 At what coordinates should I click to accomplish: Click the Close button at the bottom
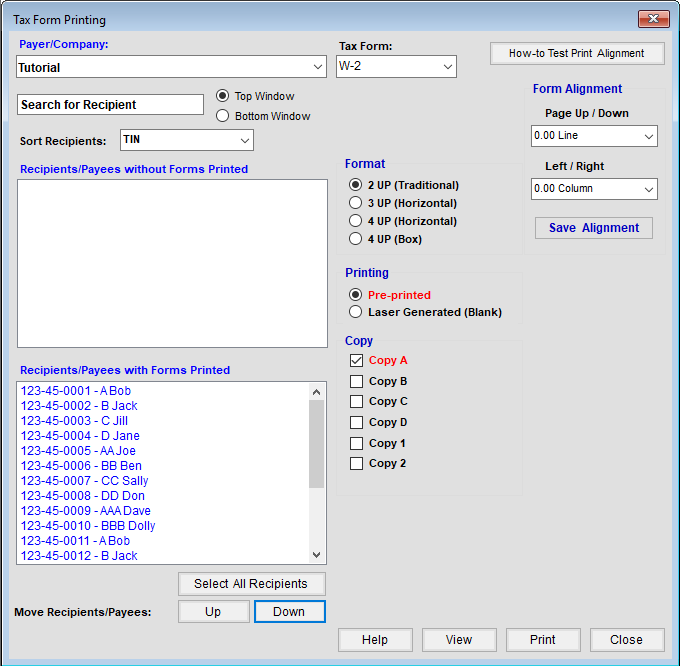coord(627,640)
